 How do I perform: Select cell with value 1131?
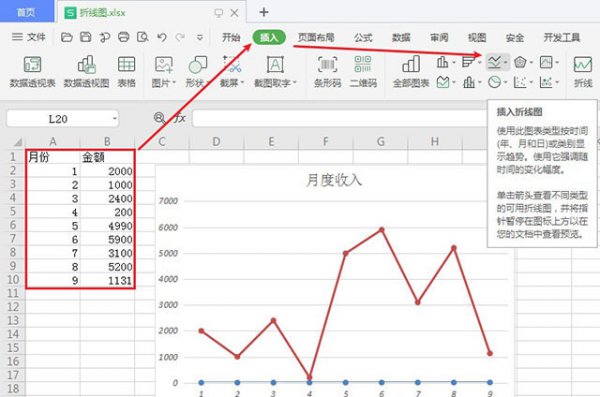click(x=107, y=281)
